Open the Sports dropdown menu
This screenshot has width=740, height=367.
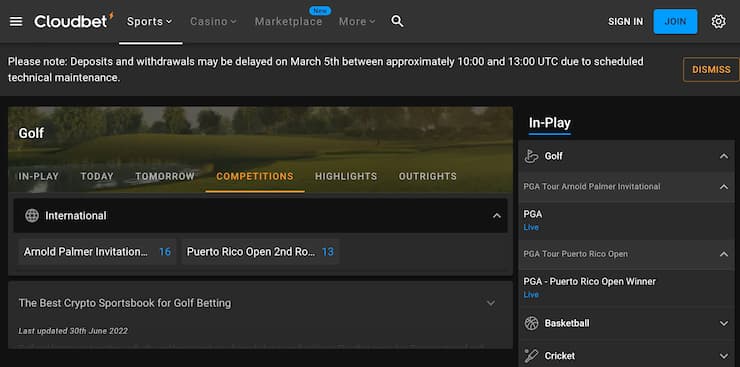150,22
